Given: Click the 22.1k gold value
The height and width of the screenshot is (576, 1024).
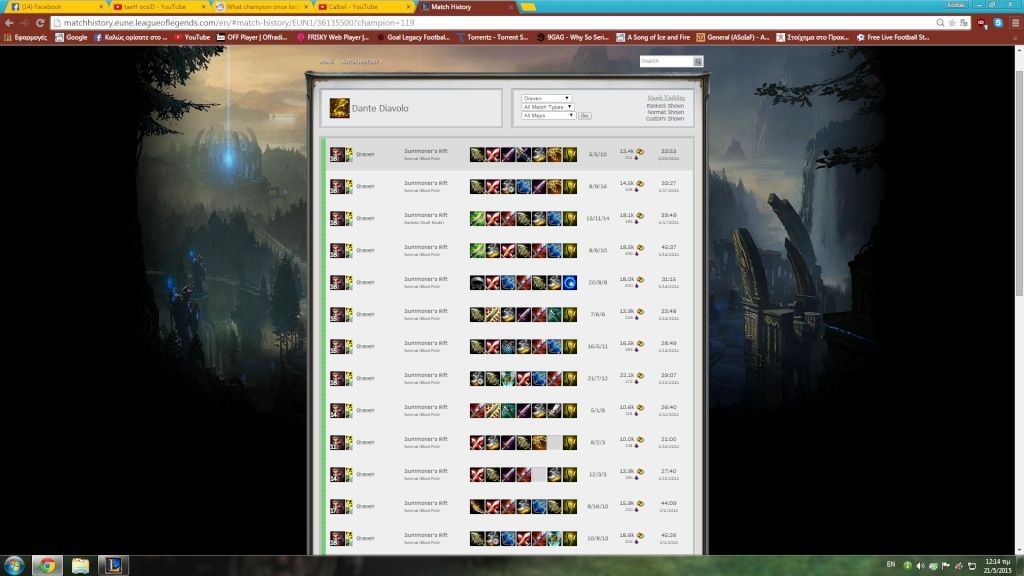Looking at the screenshot, I should [x=626, y=375].
